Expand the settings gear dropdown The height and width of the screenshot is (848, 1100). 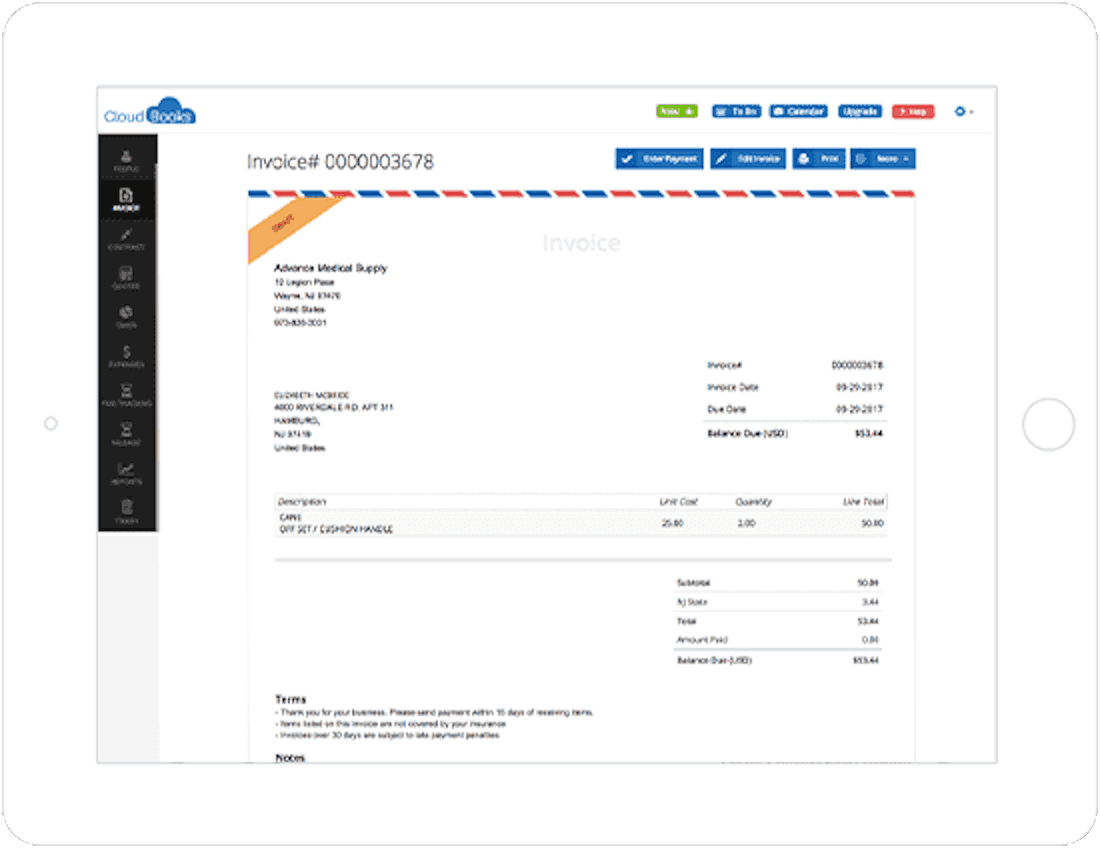click(x=963, y=111)
